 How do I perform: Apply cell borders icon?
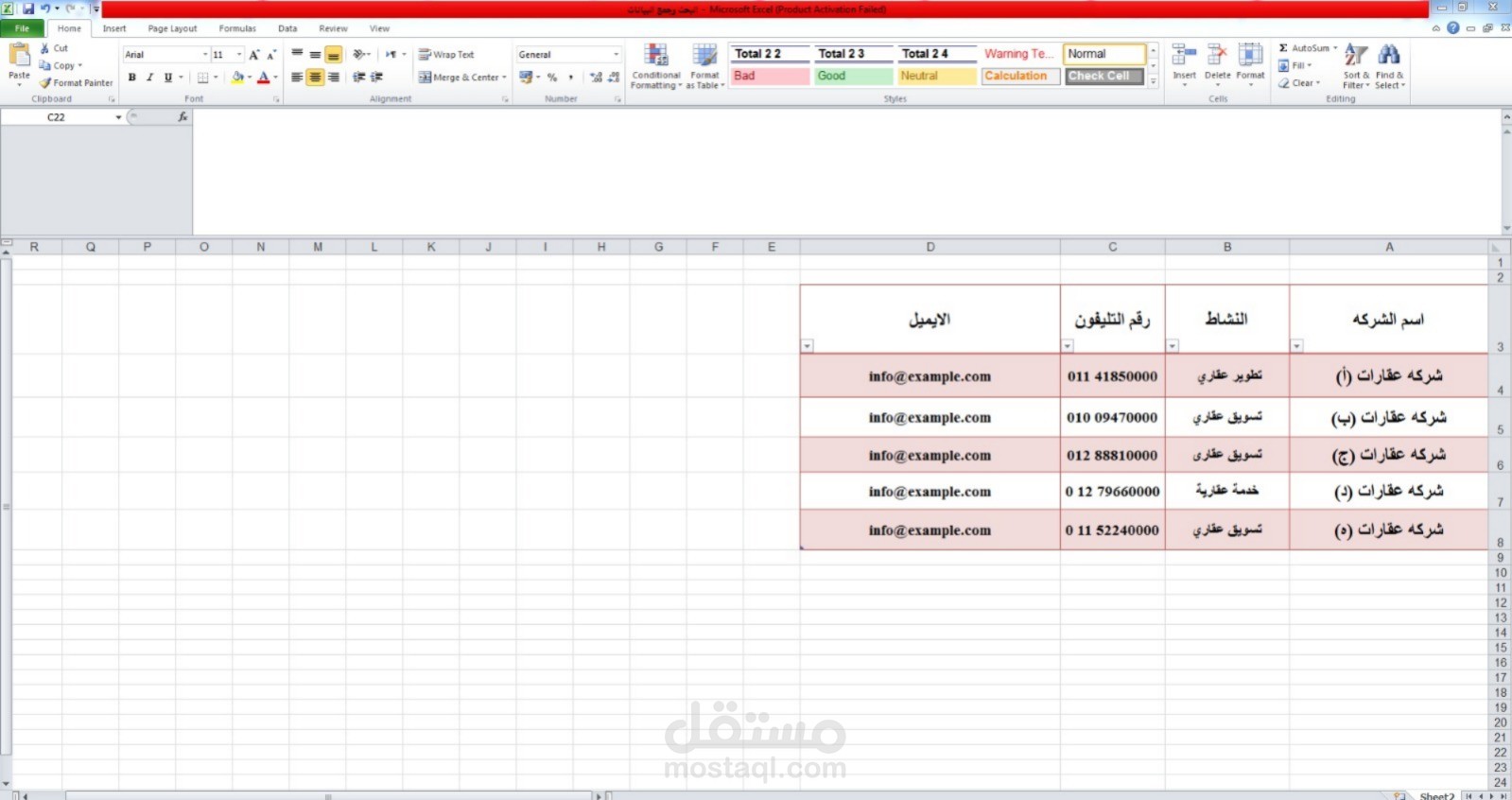pyautogui.click(x=202, y=78)
